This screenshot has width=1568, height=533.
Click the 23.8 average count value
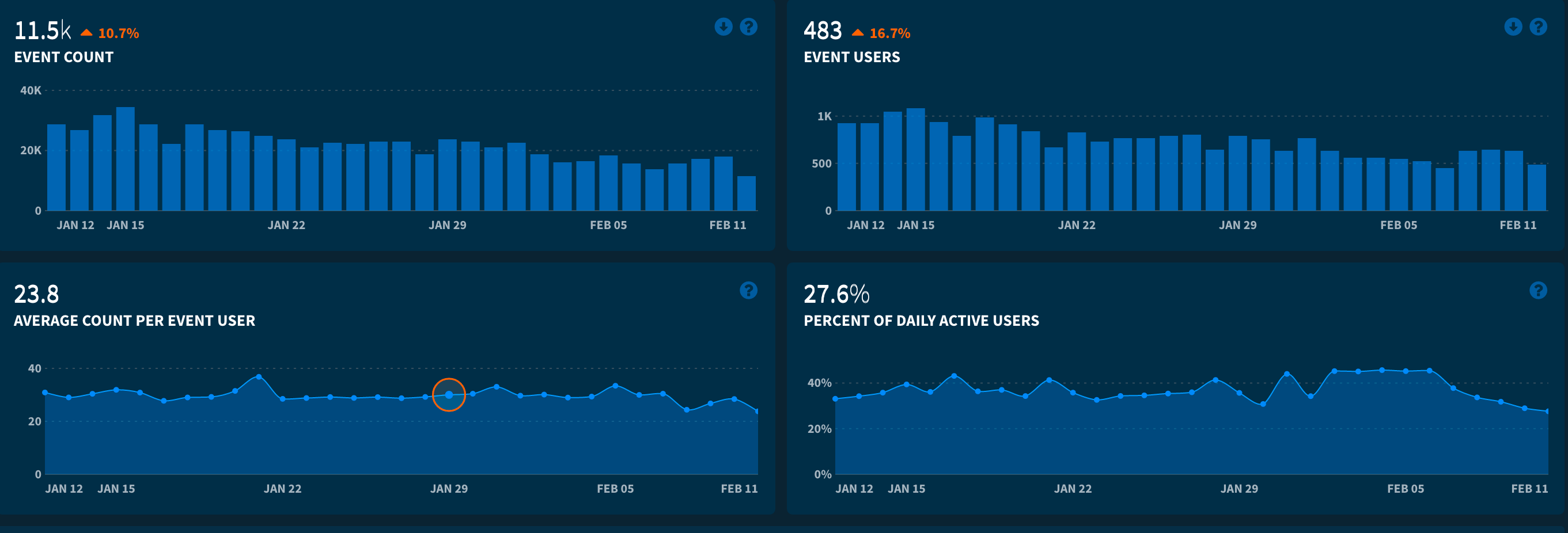pyautogui.click(x=36, y=295)
